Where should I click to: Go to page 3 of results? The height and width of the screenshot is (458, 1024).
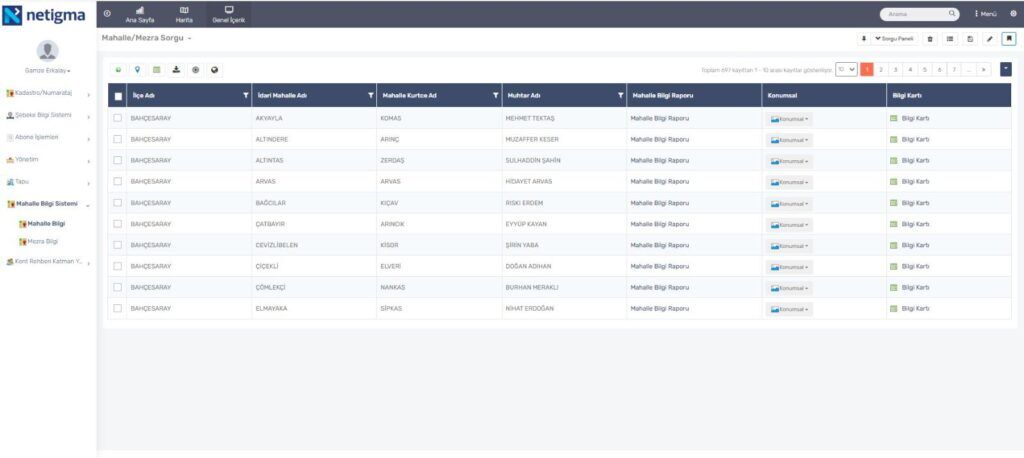pos(896,69)
